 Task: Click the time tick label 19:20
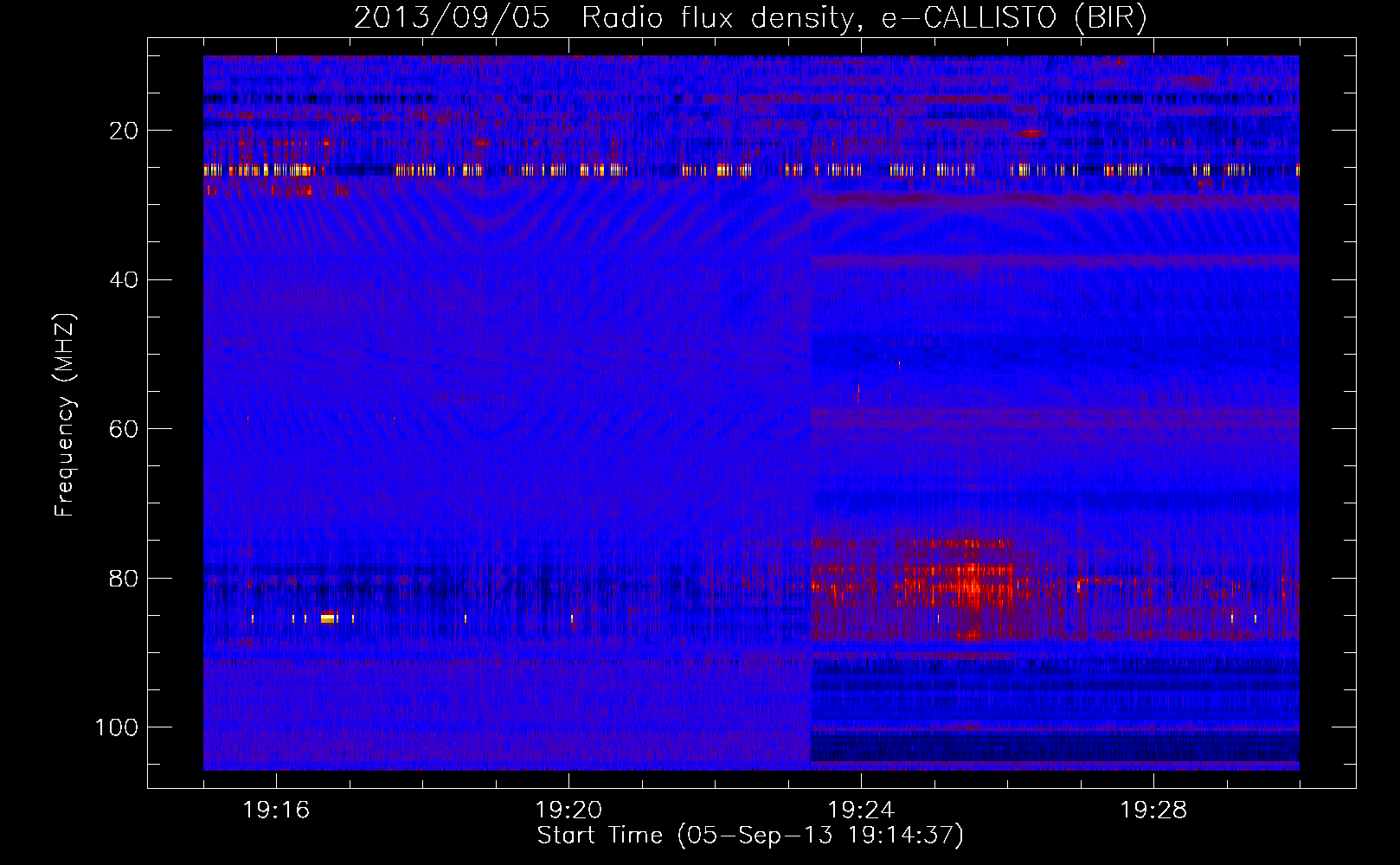(568, 811)
